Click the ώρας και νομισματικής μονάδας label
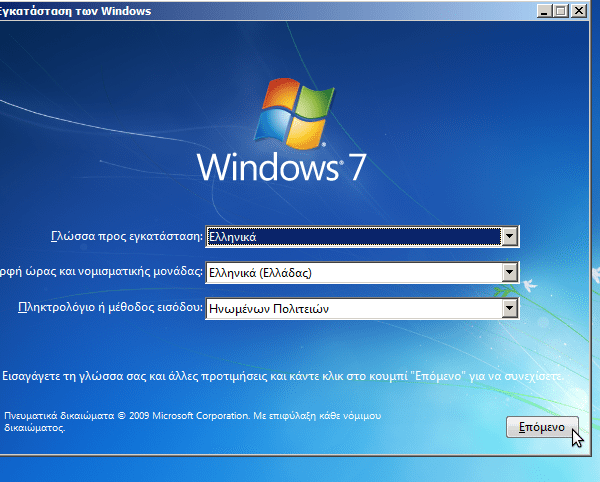Viewport: 600px width, 482px height. (x=101, y=272)
